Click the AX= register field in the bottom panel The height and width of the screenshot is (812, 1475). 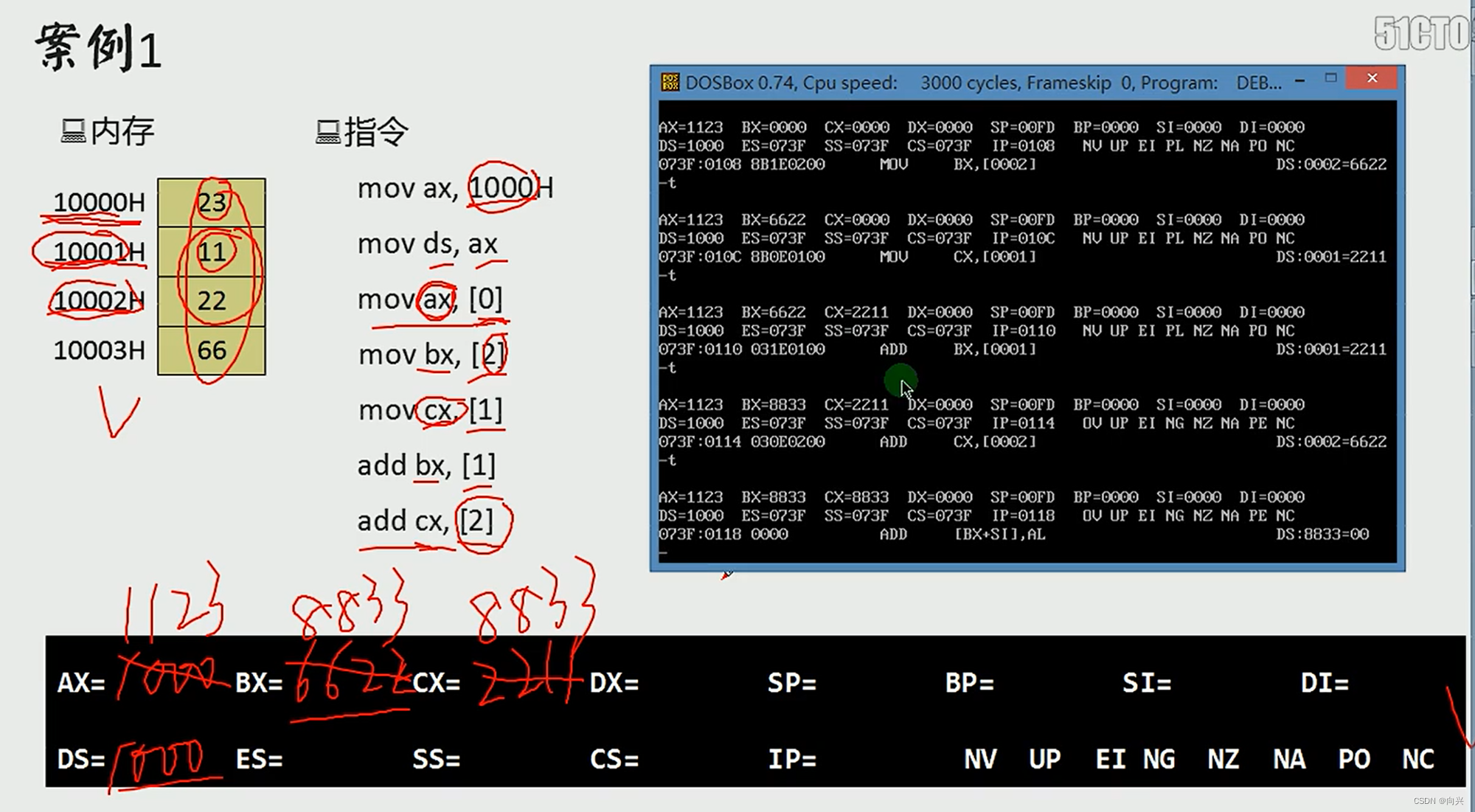pos(80,684)
